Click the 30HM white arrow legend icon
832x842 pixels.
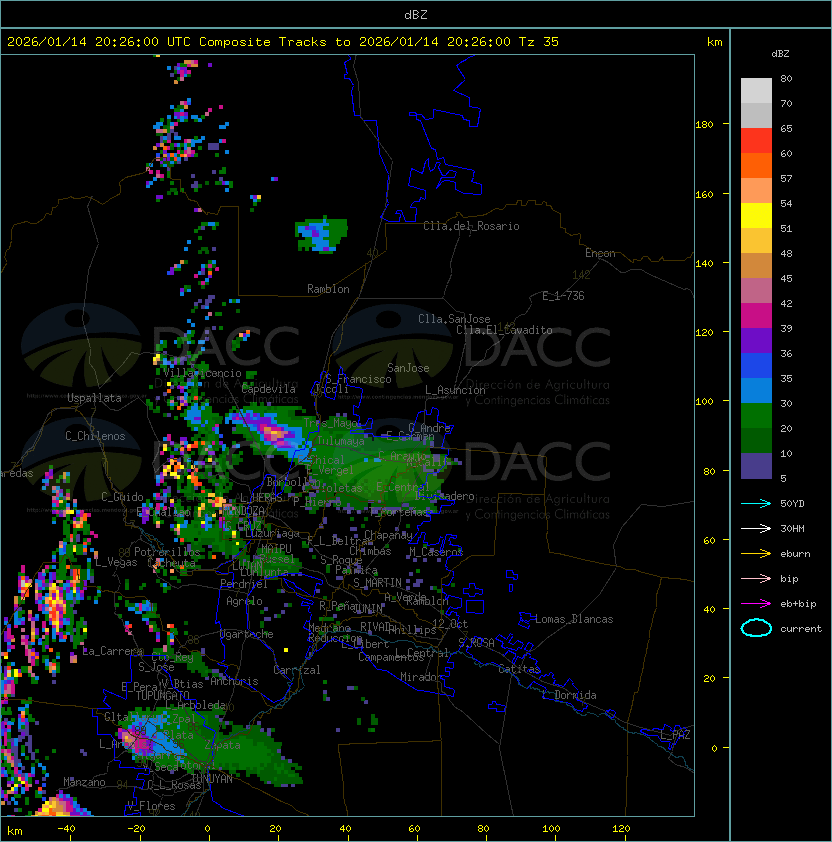(756, 529)
